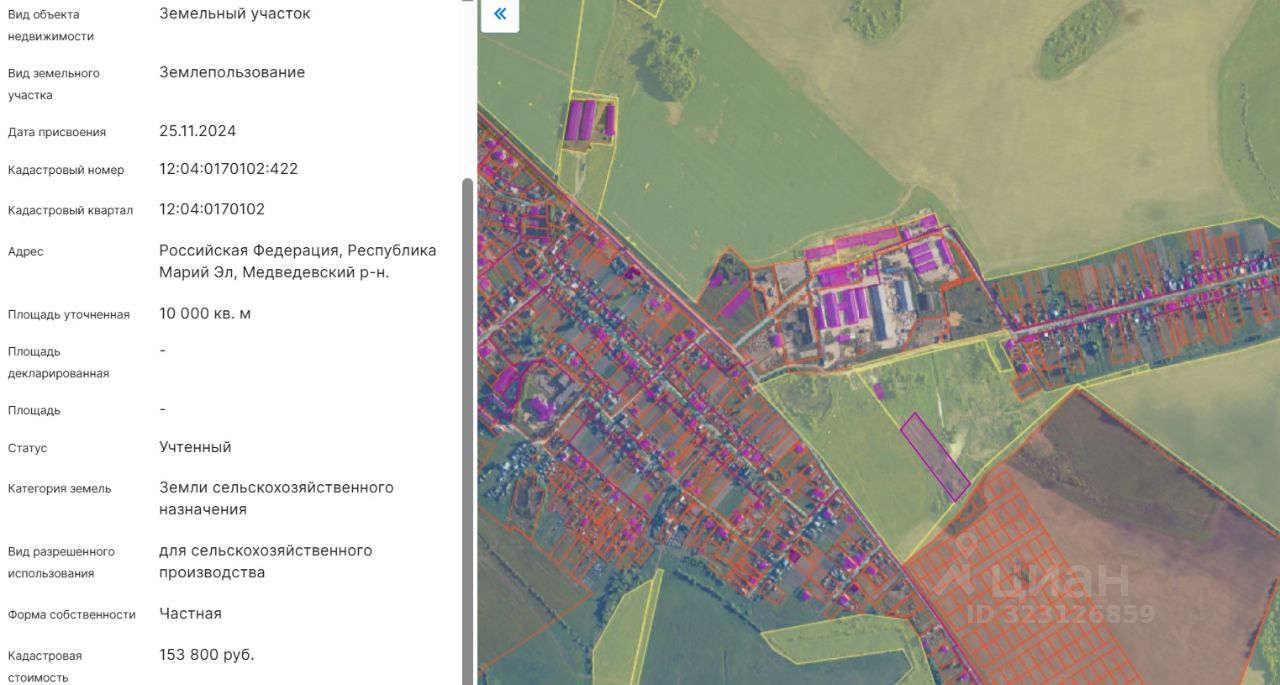
Task: Click cadastral cost 153 800 руб.
Action: click(x=207, y=655)
